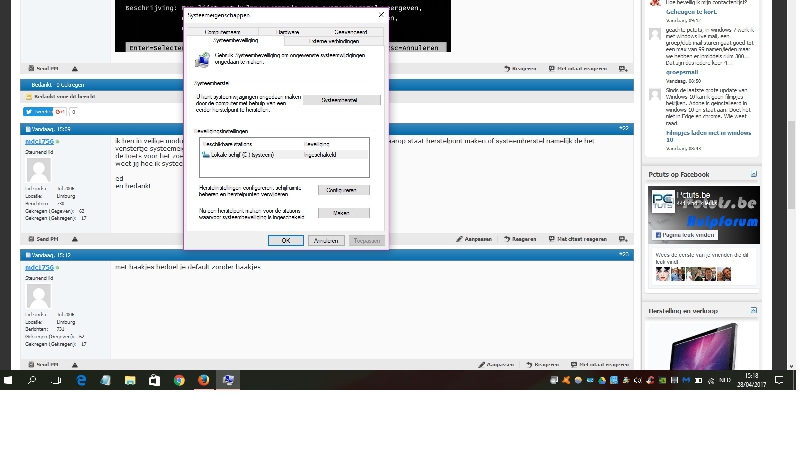Viewport: 800px width, 450px height.
Task: Open the Action Center notification icon
Action: [x=779, y=380]
